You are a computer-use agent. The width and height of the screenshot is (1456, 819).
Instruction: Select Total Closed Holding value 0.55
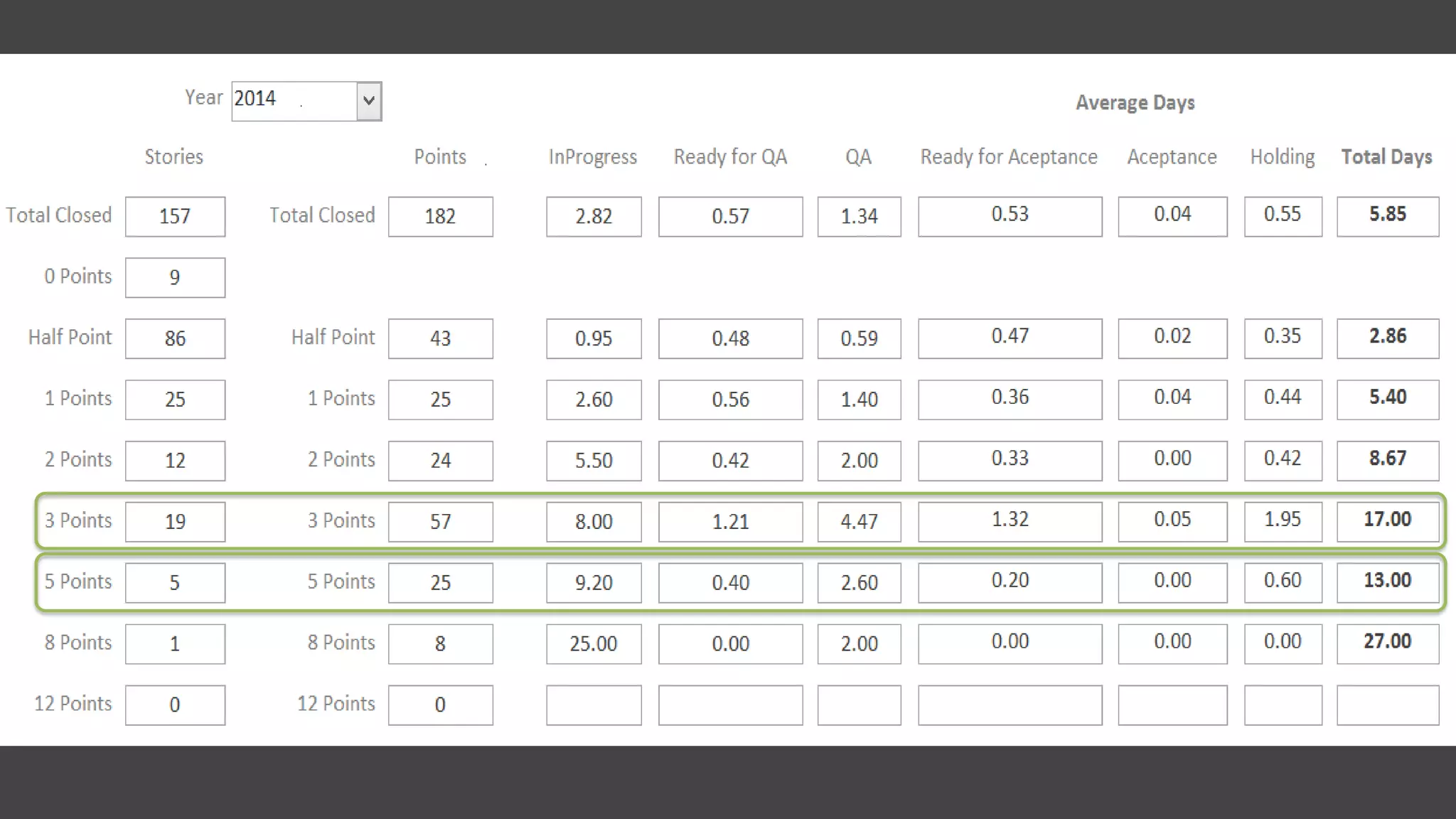click(x=1283, y=216)
